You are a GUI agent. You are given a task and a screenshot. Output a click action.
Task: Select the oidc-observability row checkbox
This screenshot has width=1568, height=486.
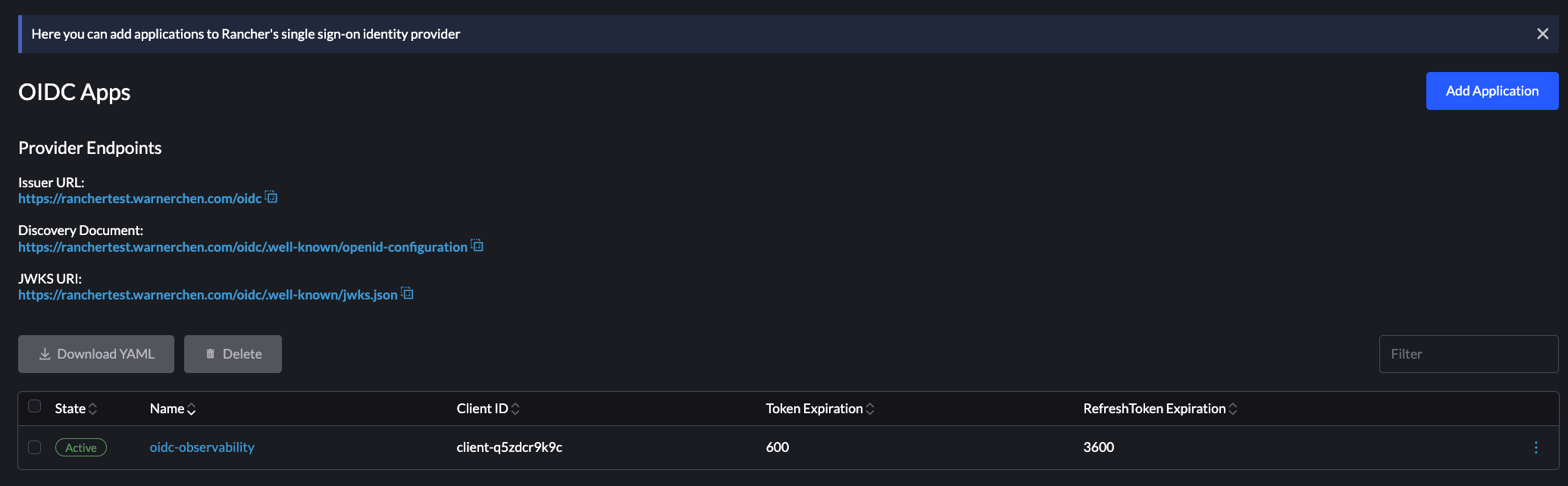coord(35,447)
